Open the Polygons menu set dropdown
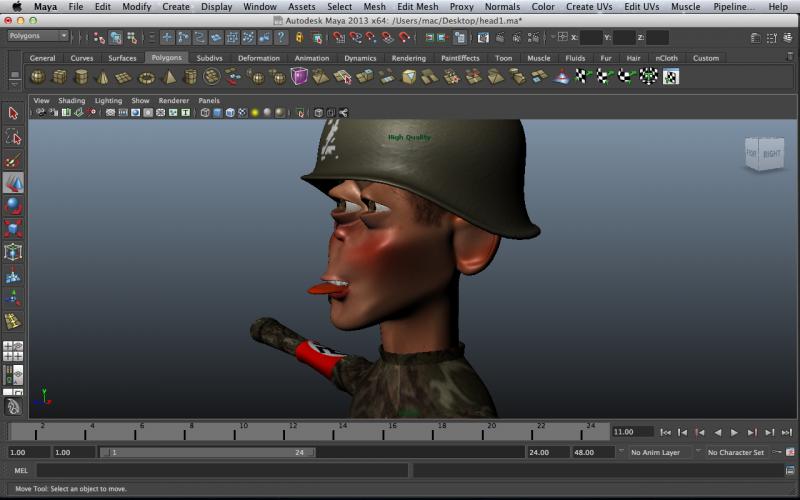 (37, 36)
